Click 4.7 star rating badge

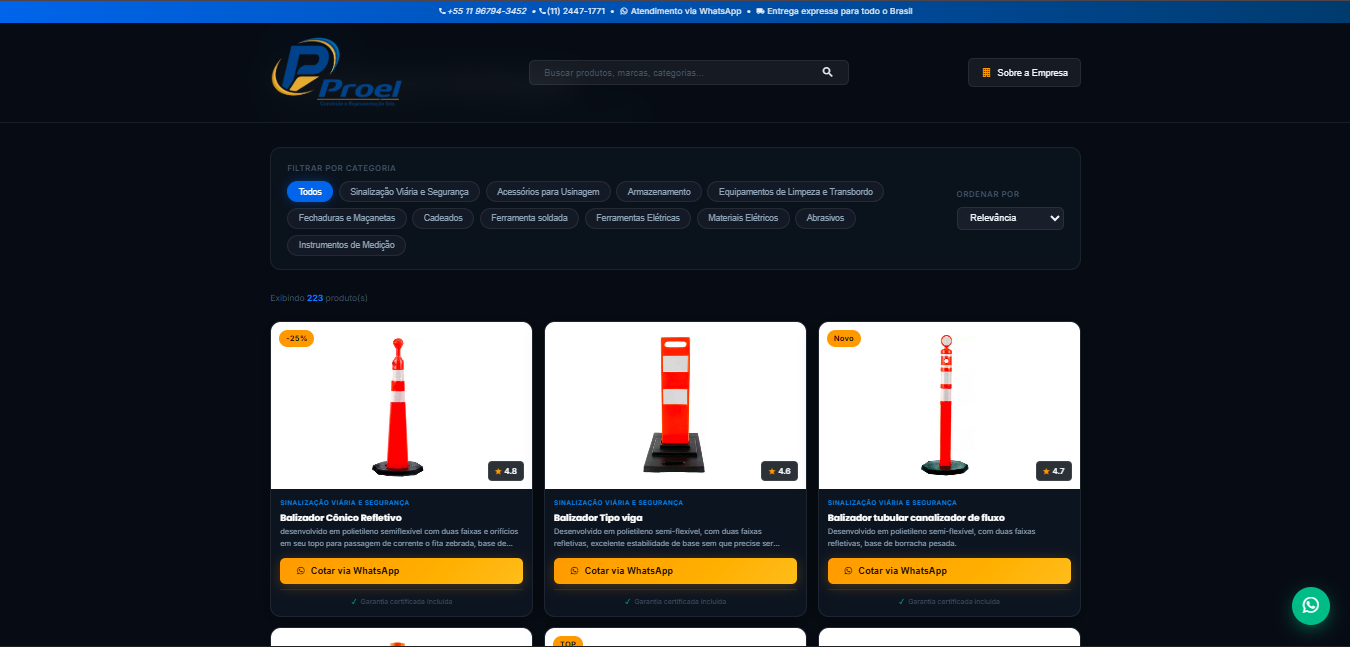tap(1054, 471)
